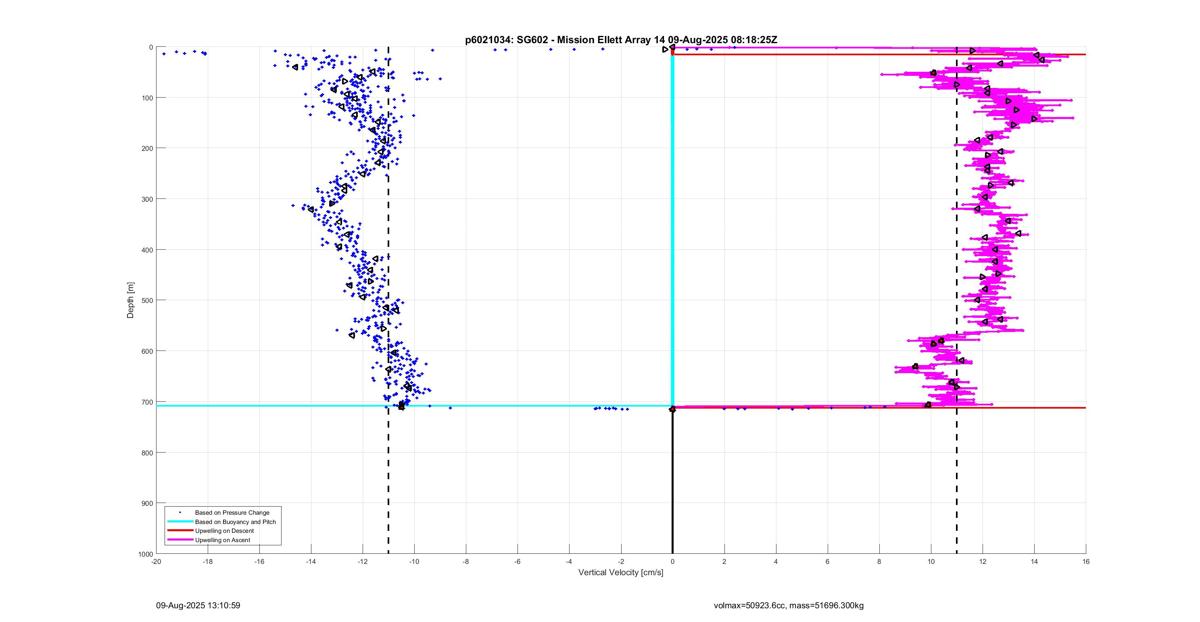Click depth-axis tick label '300'
Image resolution: width=1200 pixels, height=622 pixels.
pos(147,199)
